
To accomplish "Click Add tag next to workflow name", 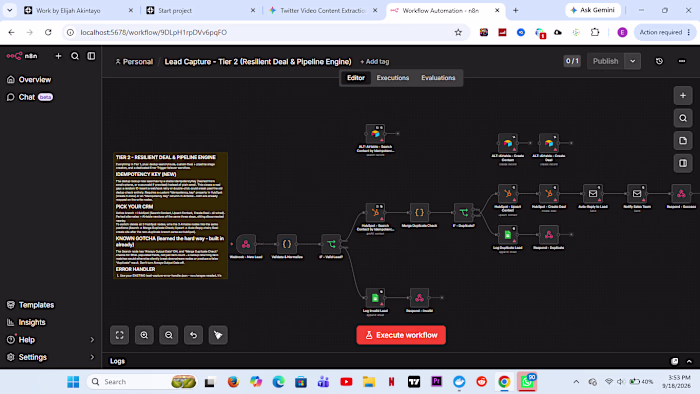I will (375, 62).
